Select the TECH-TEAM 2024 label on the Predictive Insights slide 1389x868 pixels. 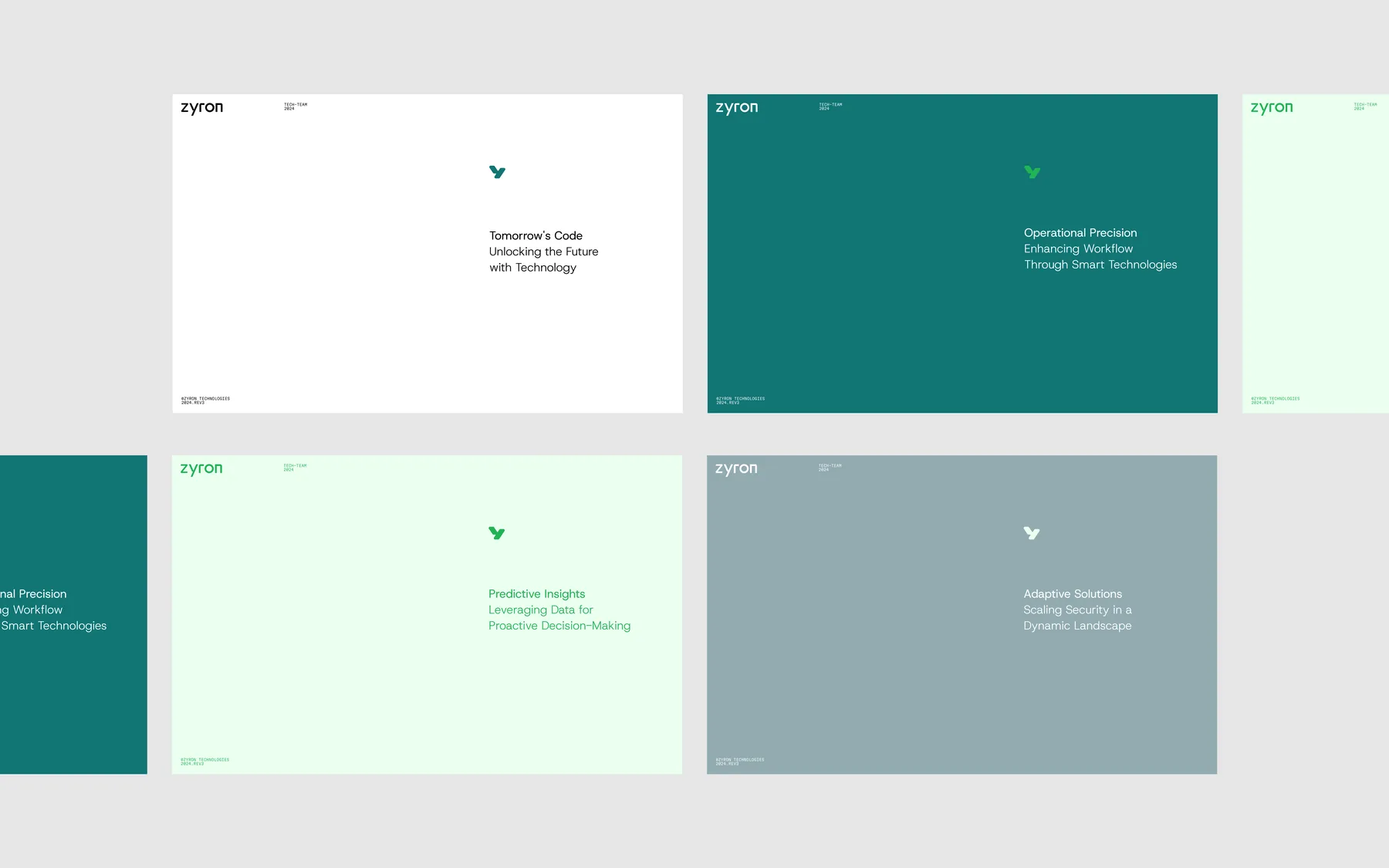coord(295,468)
